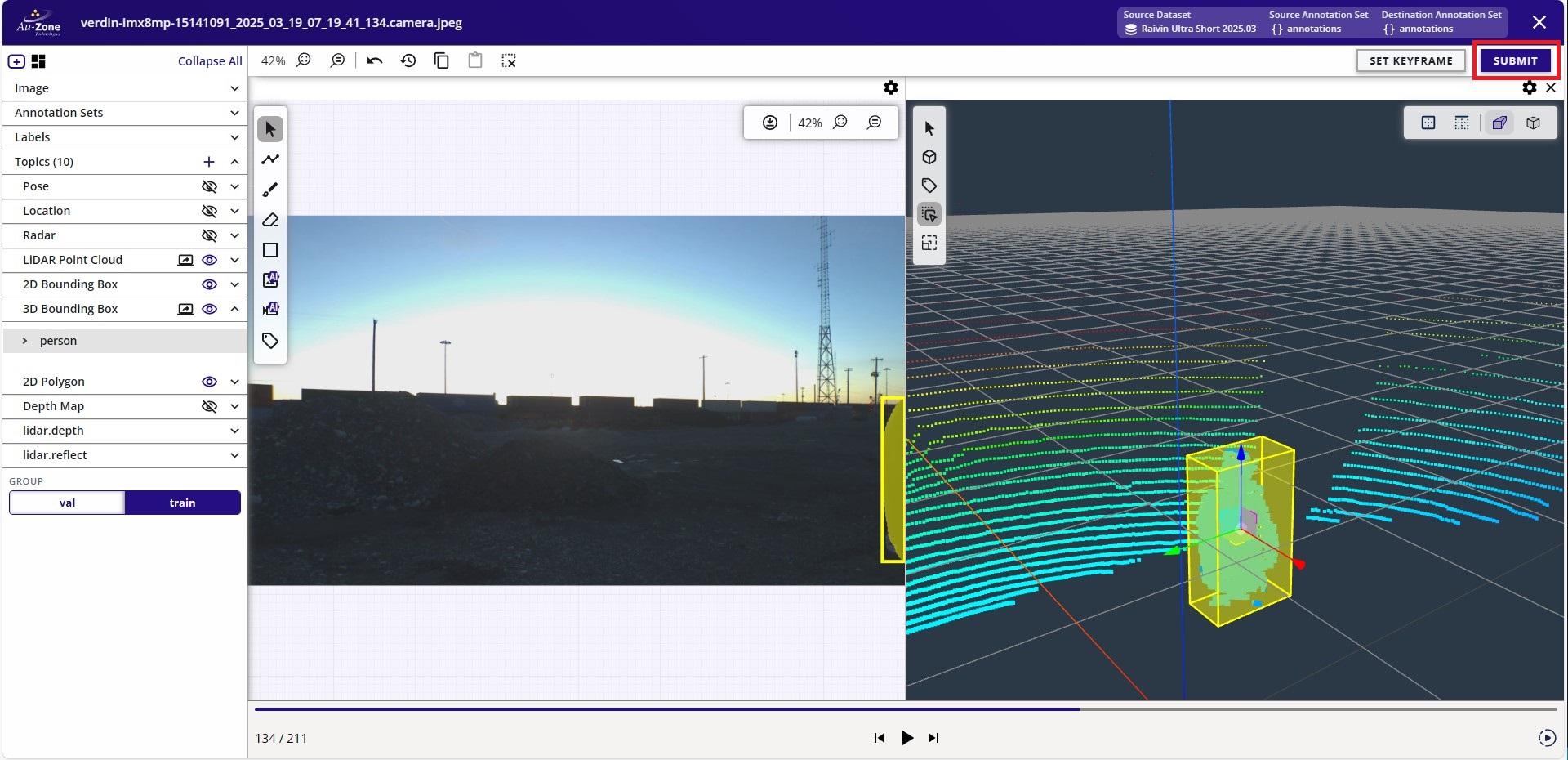The width and height of the screenshot is (1568, 760).
Task: Expand the Labels section
Action: pos(234,137)
